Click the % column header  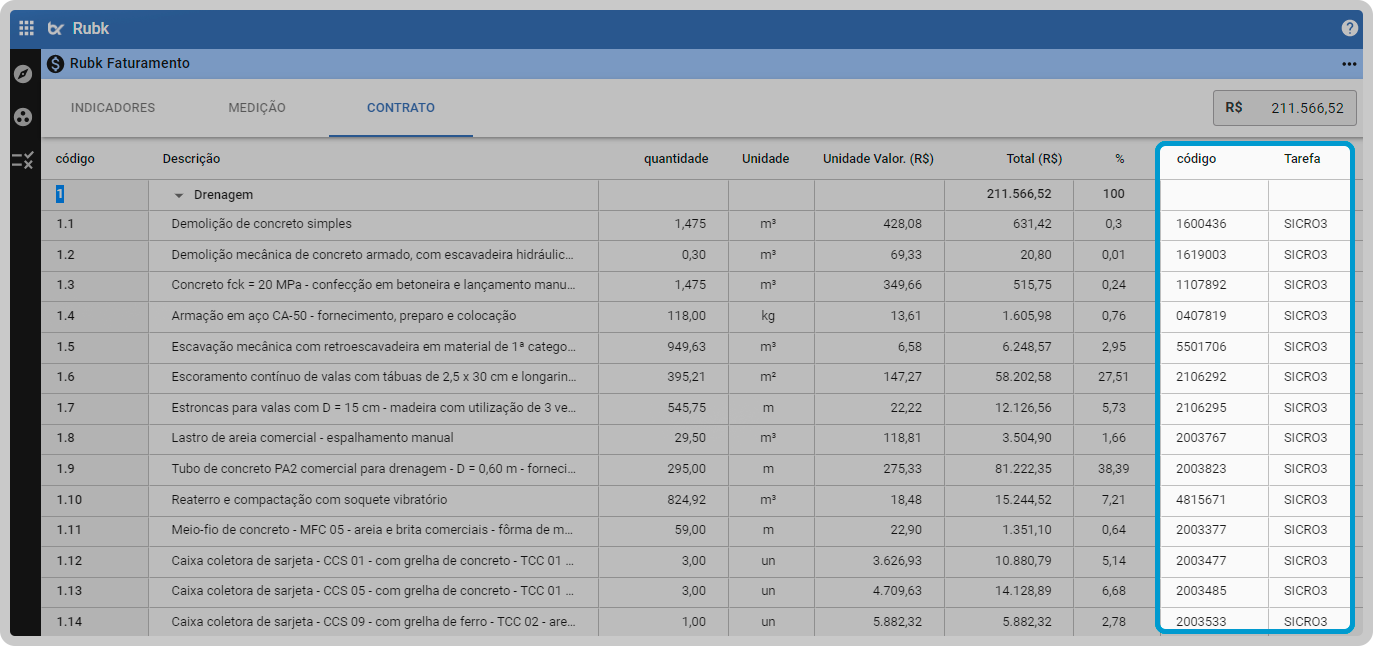click(1120, 159)
